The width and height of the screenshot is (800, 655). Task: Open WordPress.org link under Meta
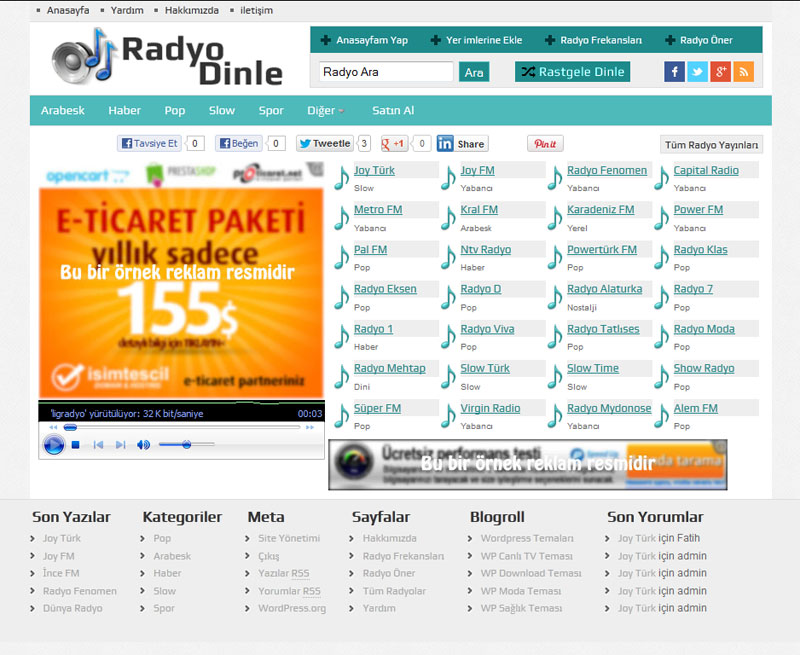[x=292, y=609]
